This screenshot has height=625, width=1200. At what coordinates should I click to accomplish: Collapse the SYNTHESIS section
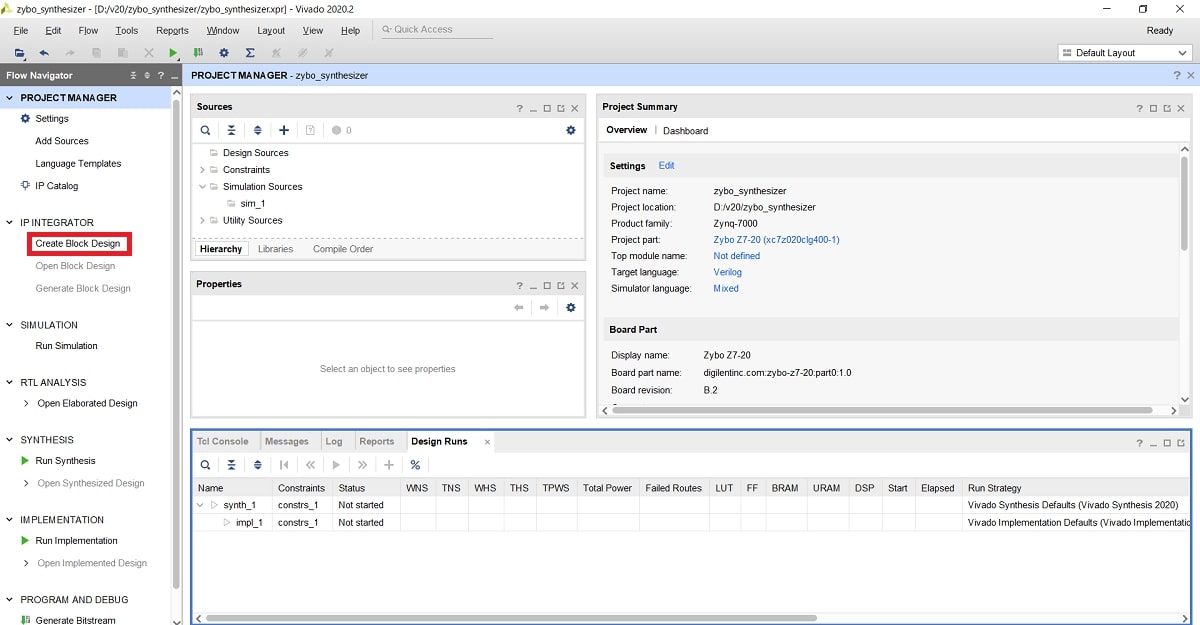[x=10, y=440]
